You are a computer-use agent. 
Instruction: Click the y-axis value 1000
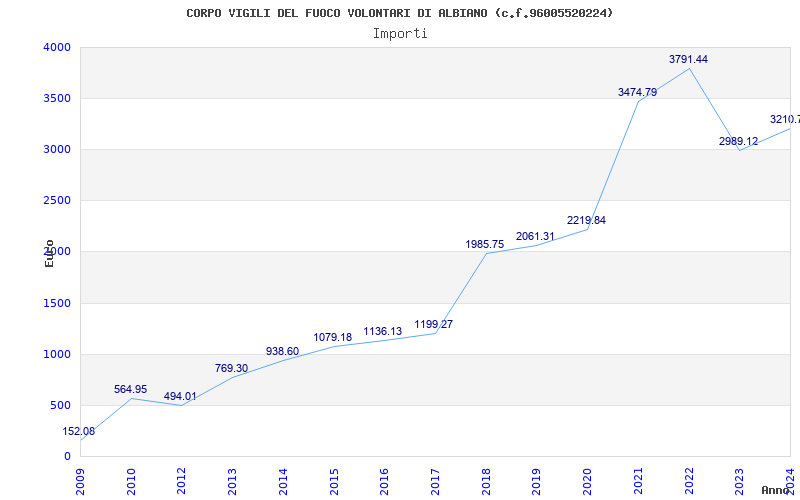(57, 355)
